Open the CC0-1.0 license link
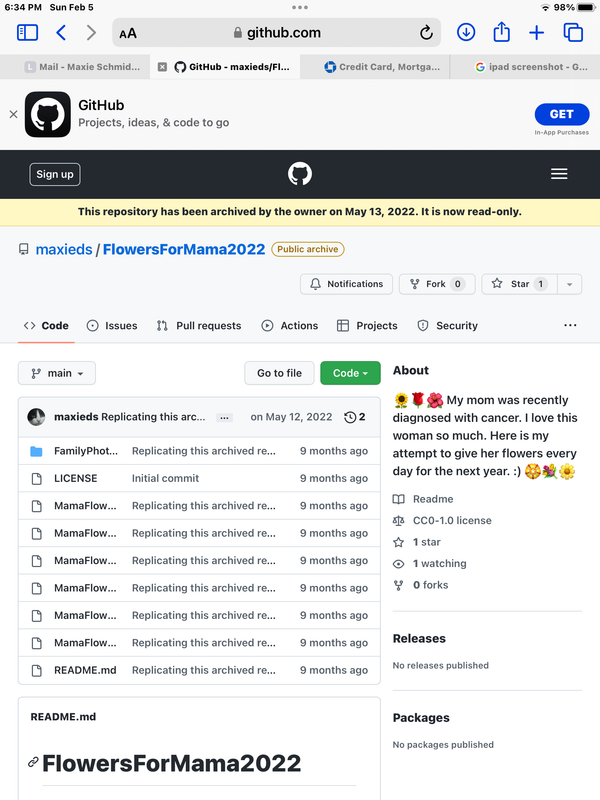Viewport: 600px width, 800px height. pyautogui.click(x=452, y=520)
